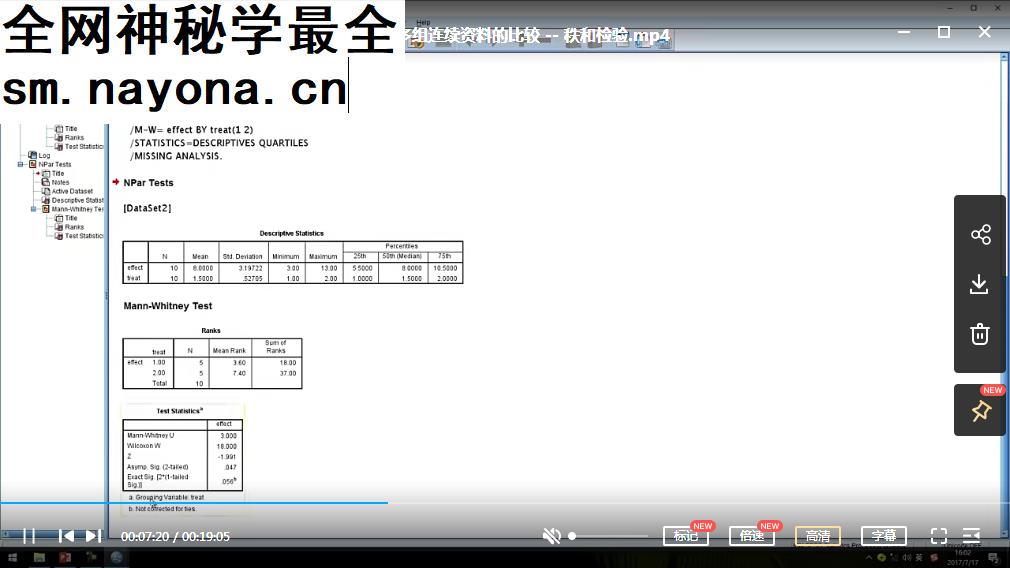Open the red app icon on the taskbar
Screen dimensions: 1010x568
coord(65,558)
